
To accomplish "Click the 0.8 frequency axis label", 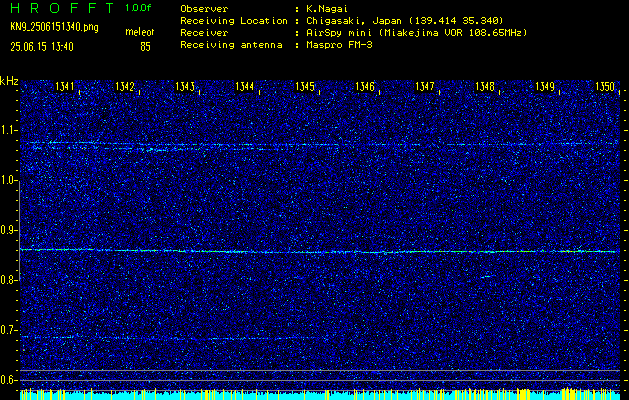I will tap(8, 280).
